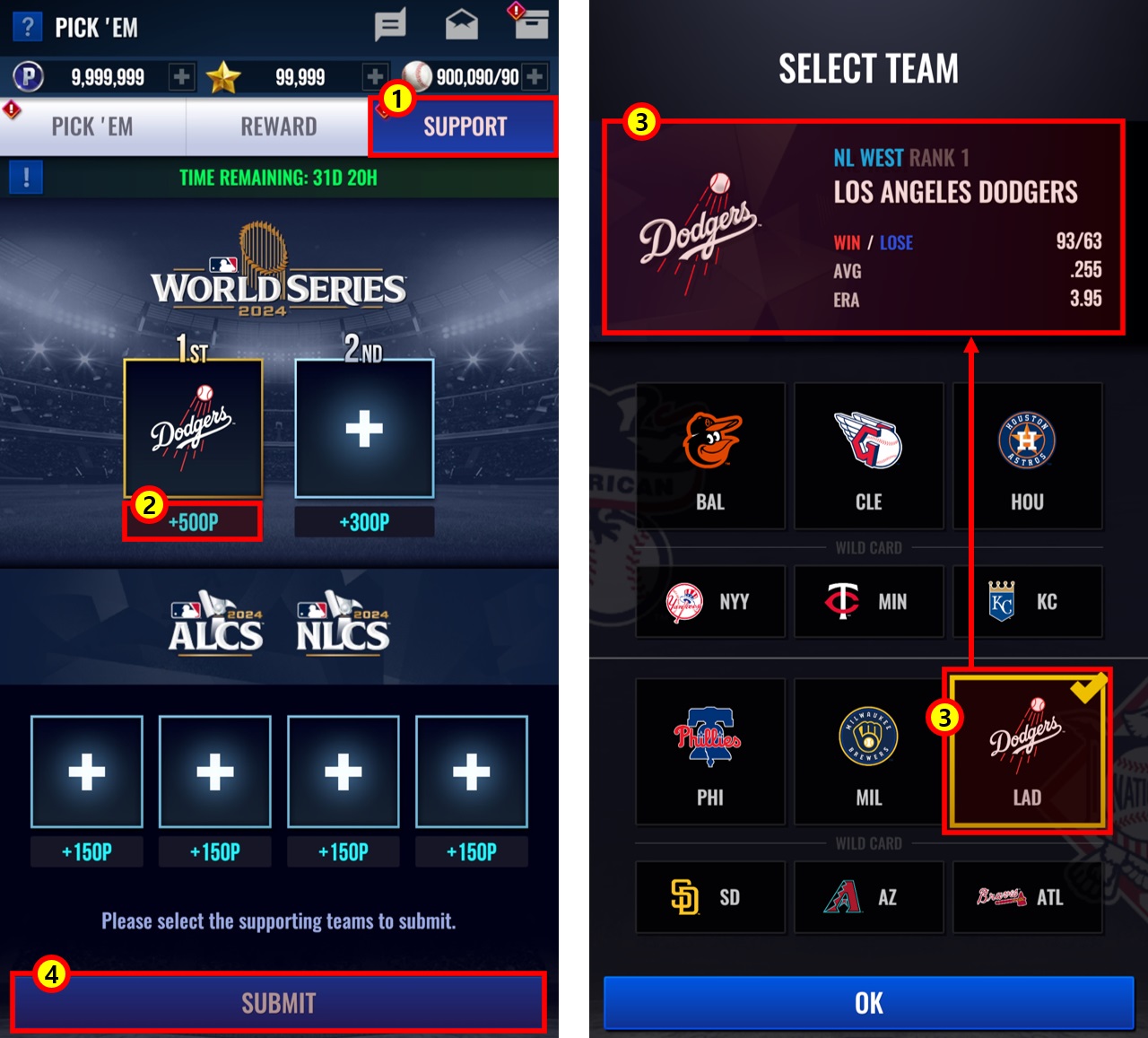The image size is (1148, 1038).
Task: Open the inventory box icon
Action: 531,24
